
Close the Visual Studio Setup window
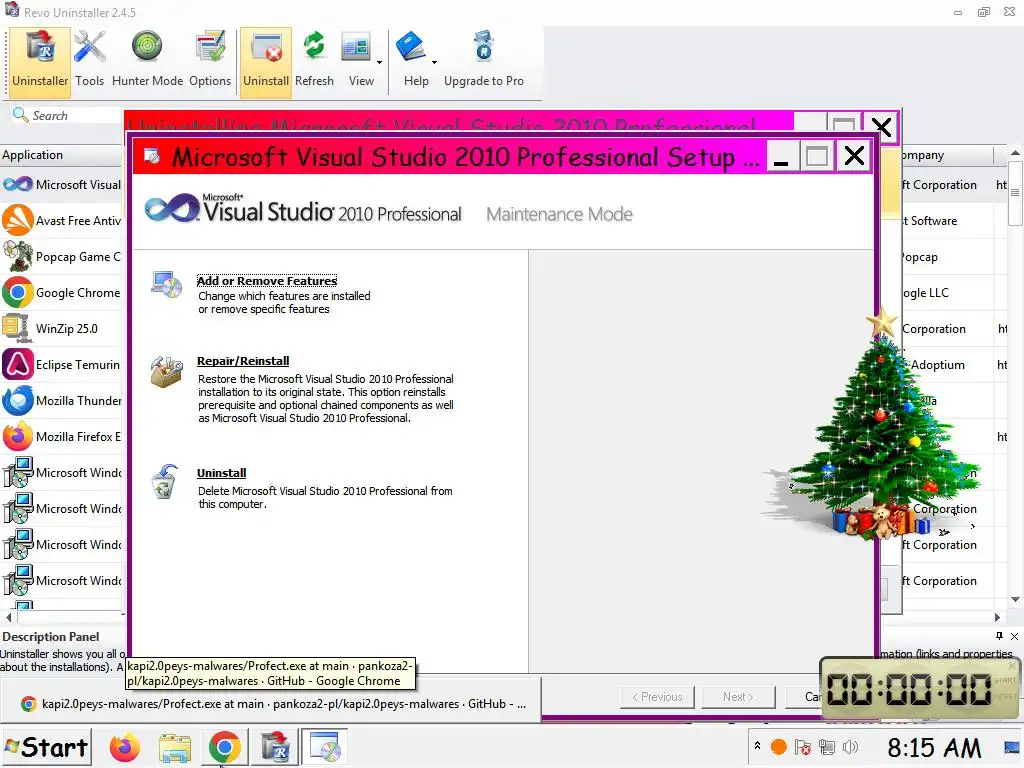(x=854, y=157)
